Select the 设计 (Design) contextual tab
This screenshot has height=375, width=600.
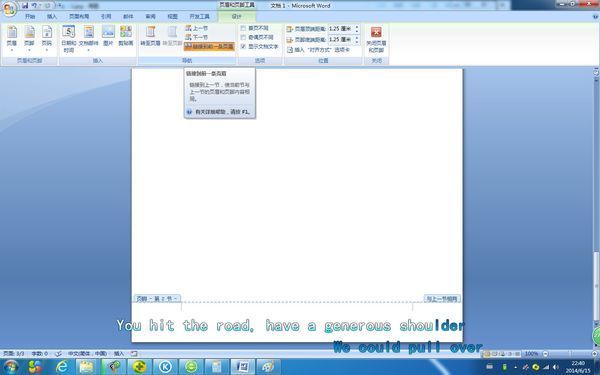coord(237,16)
